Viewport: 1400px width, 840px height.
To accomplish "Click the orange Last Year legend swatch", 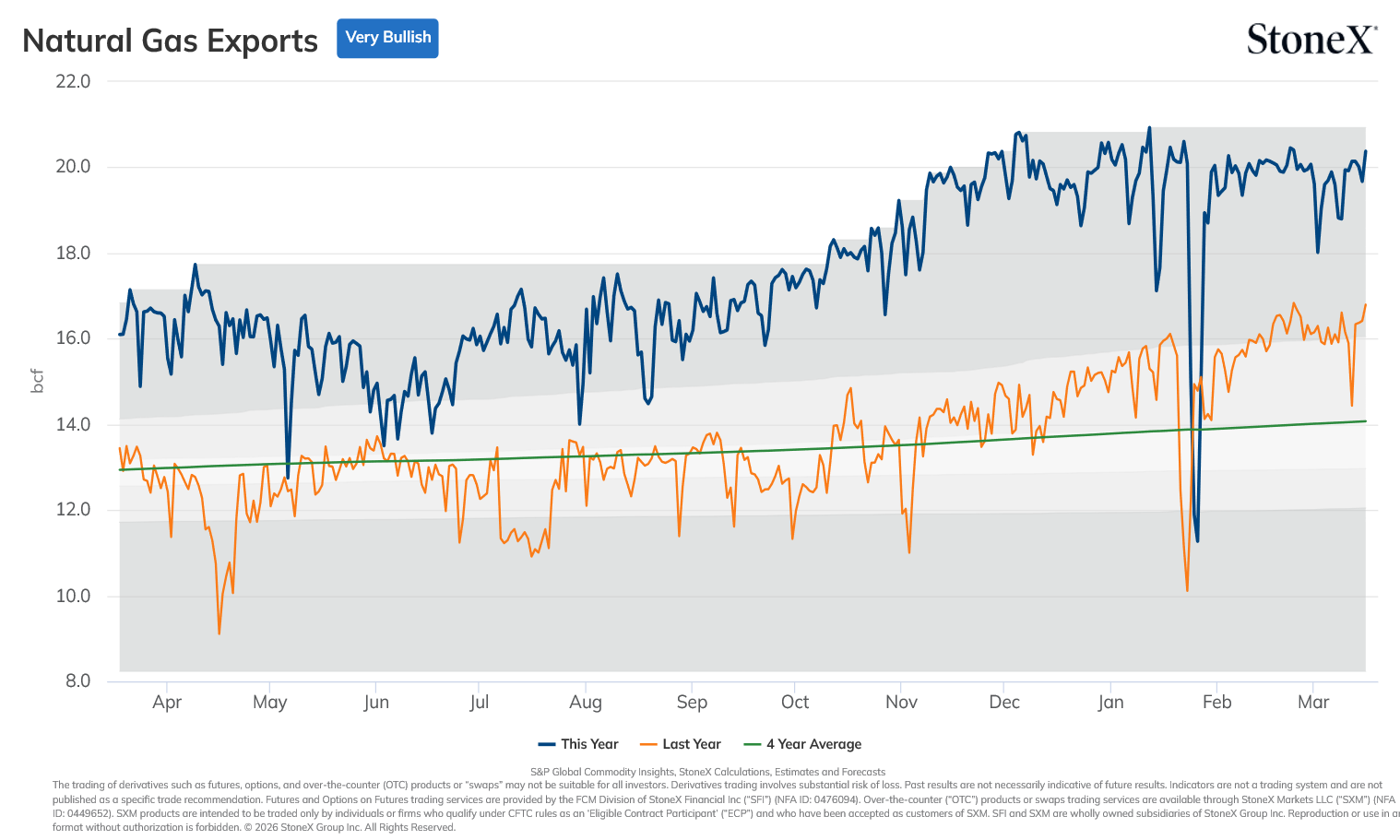I will click(648, 744).
